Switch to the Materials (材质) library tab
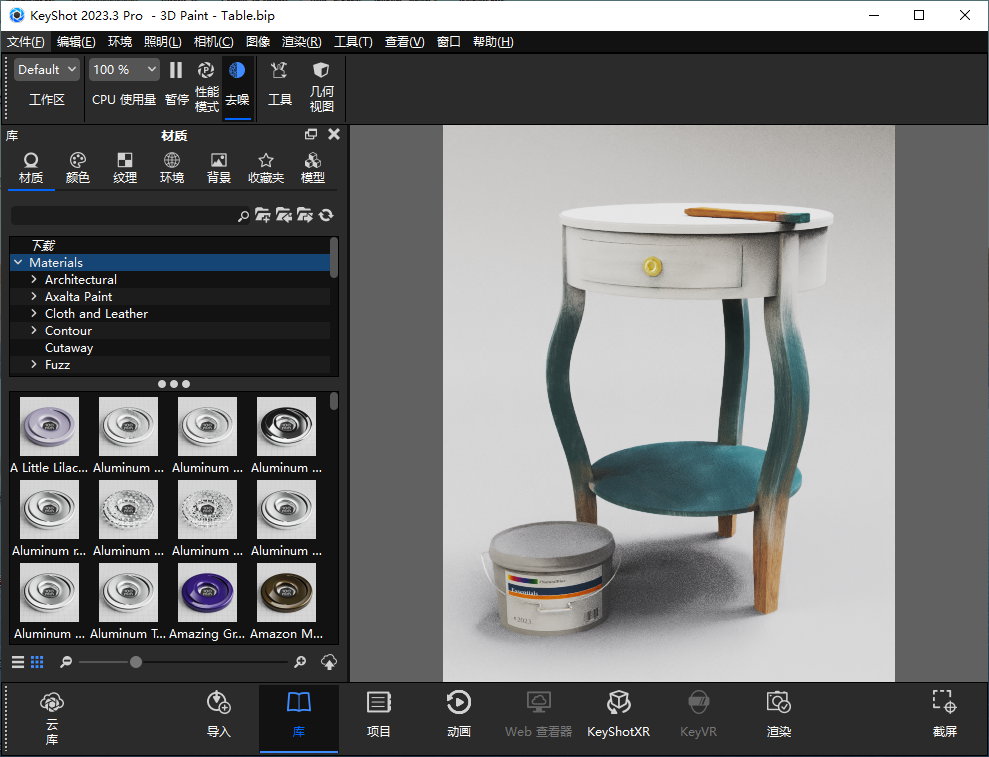 pyautogui.click(x=31, y=168)
